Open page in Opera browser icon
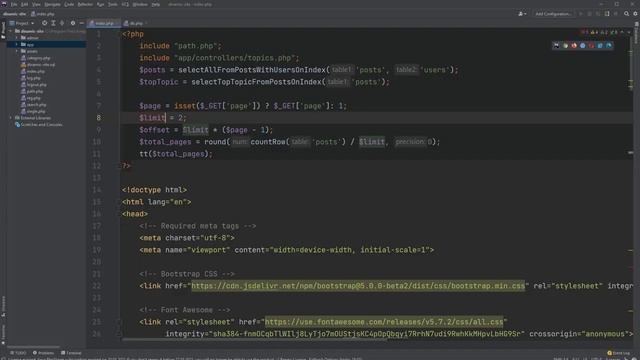 coord(591,46)
